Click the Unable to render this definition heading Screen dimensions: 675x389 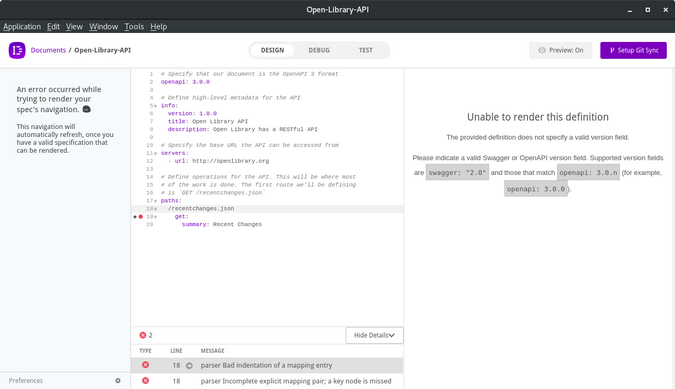click(538, 117)
